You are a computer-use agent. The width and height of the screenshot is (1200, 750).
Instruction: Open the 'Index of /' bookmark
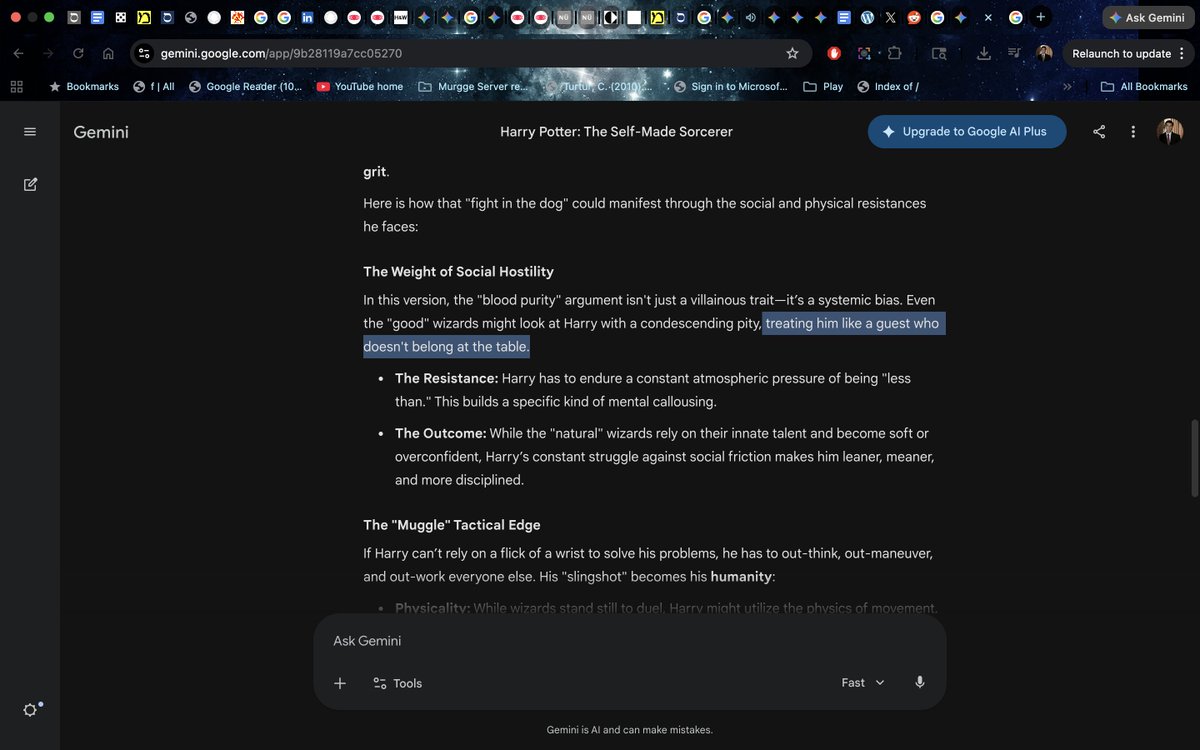click(888, 87)
